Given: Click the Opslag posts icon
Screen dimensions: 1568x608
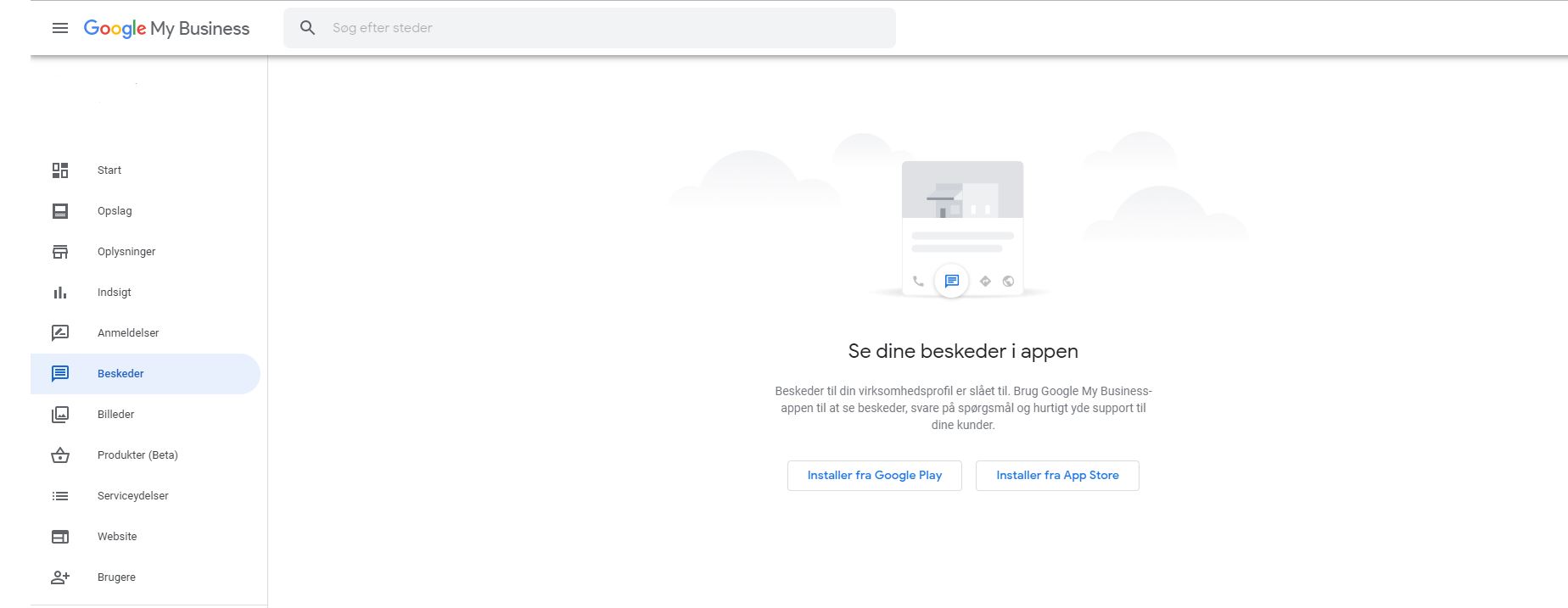Looking at the screenshot, I should point(60,211).
